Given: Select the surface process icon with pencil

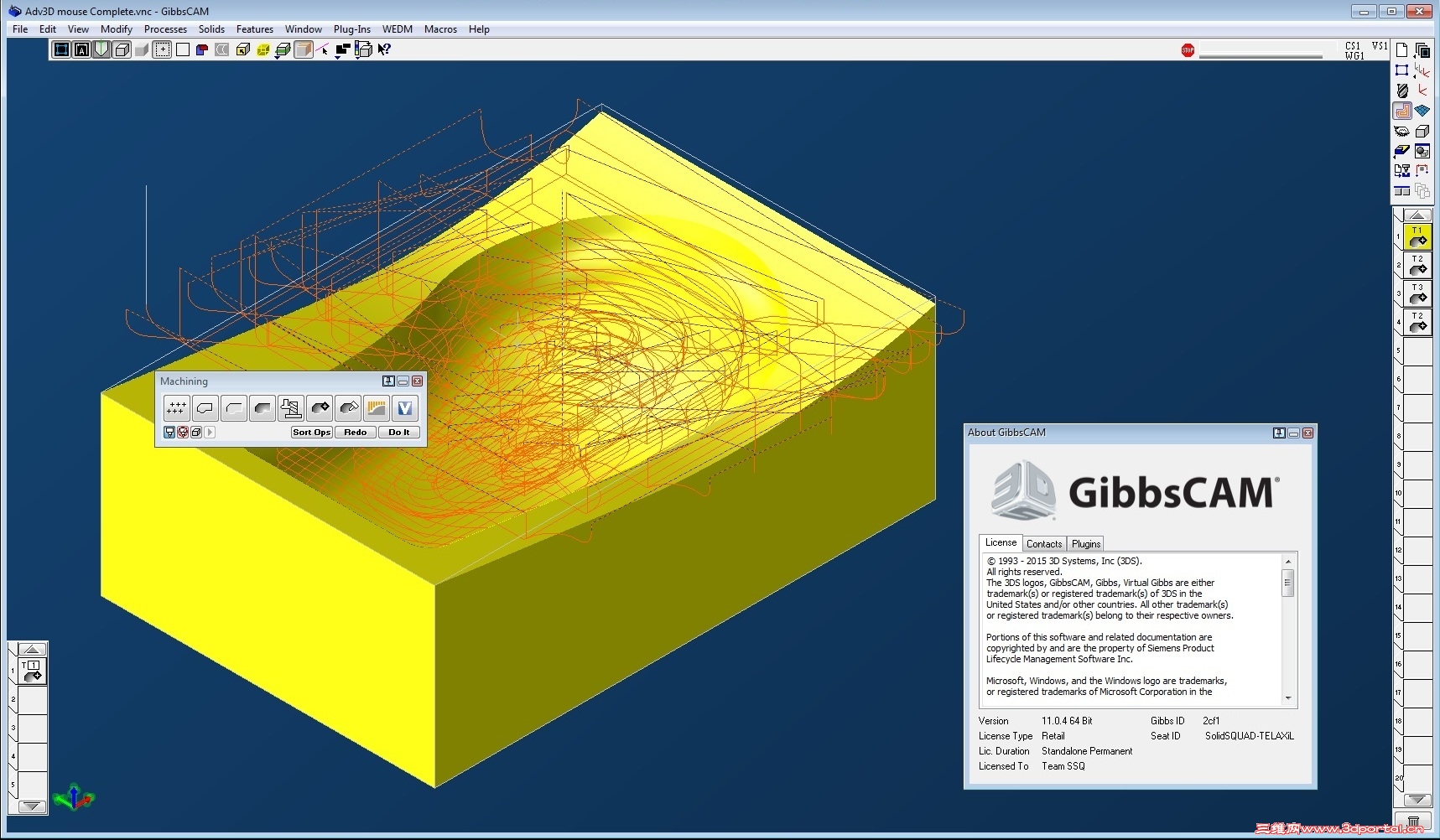Looking at the screenshot, I should [347, 408].
